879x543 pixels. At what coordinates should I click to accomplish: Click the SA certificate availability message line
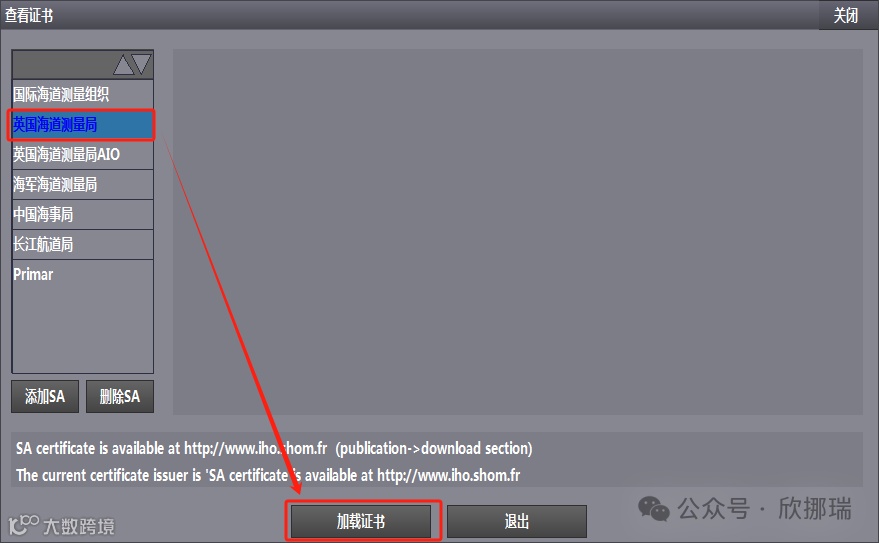coord(274,448)
